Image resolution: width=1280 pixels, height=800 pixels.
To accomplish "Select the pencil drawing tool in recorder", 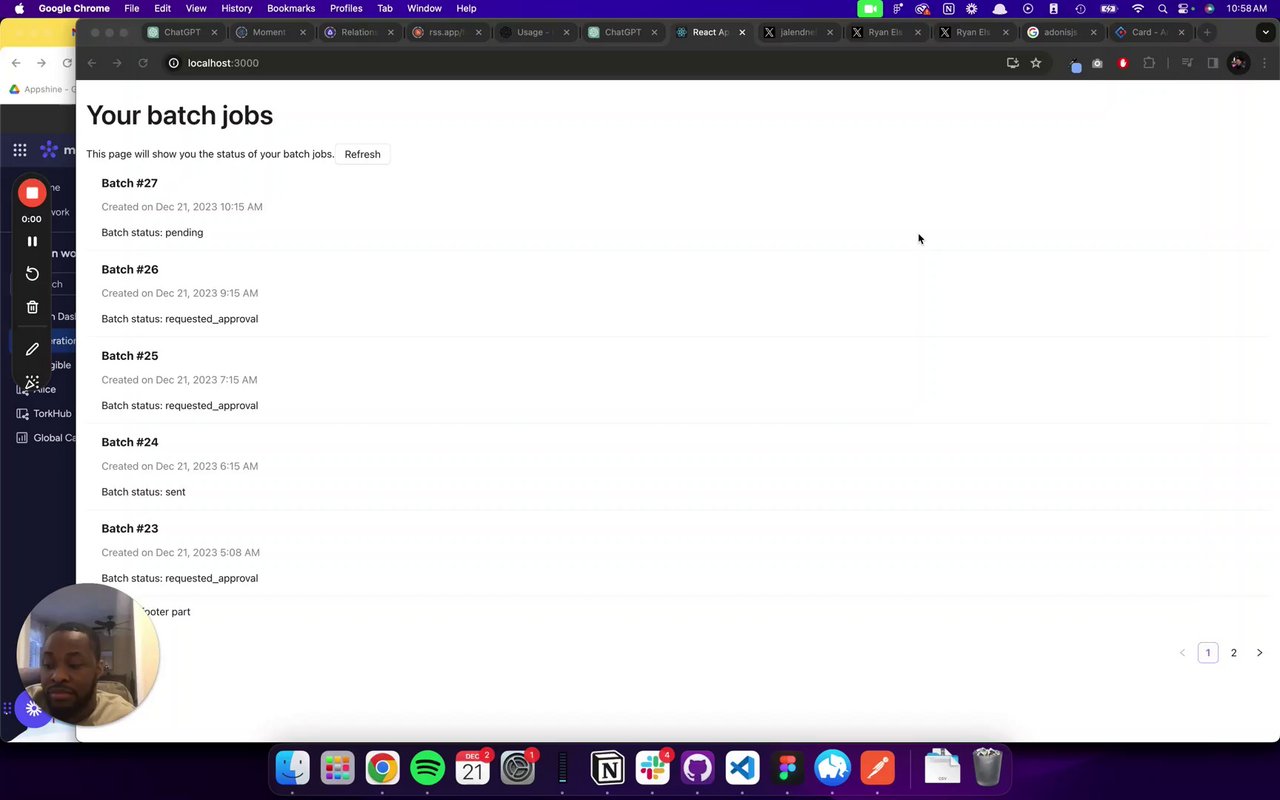I will [32, 349].
